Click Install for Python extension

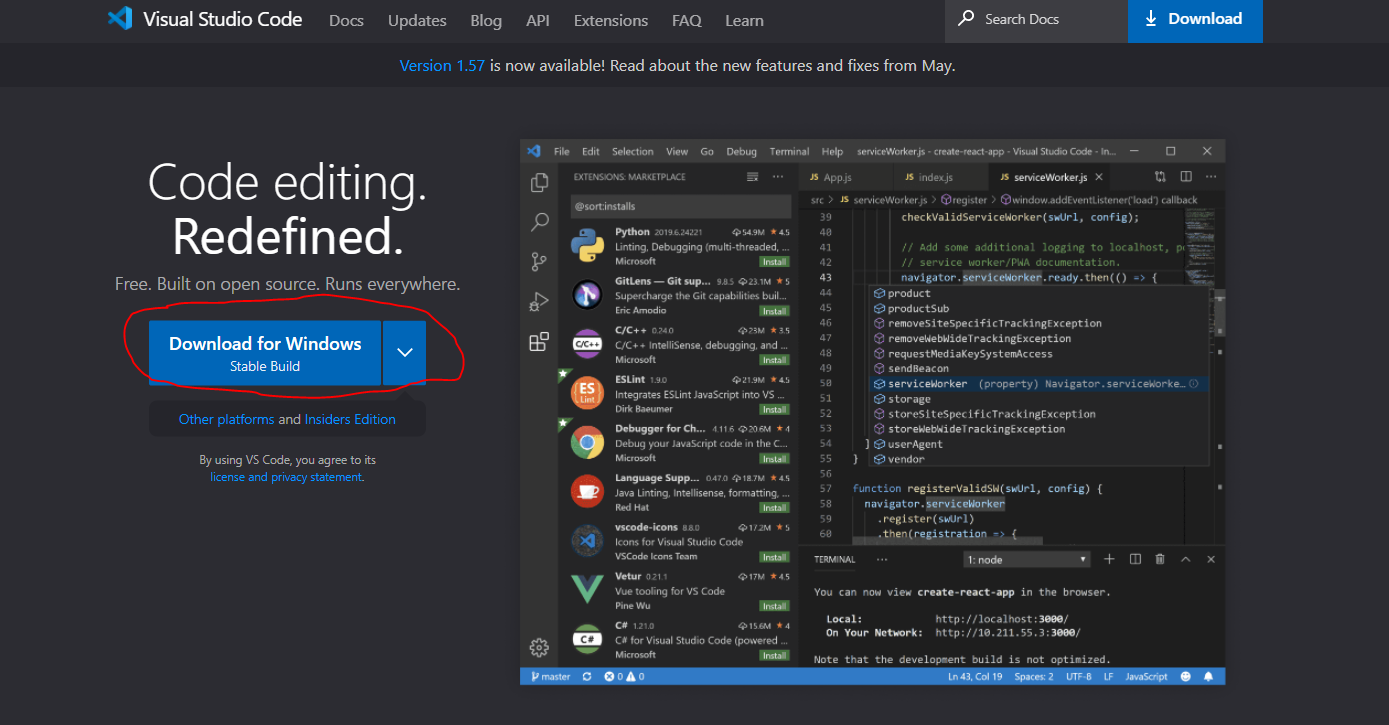(x=774, y=261)
